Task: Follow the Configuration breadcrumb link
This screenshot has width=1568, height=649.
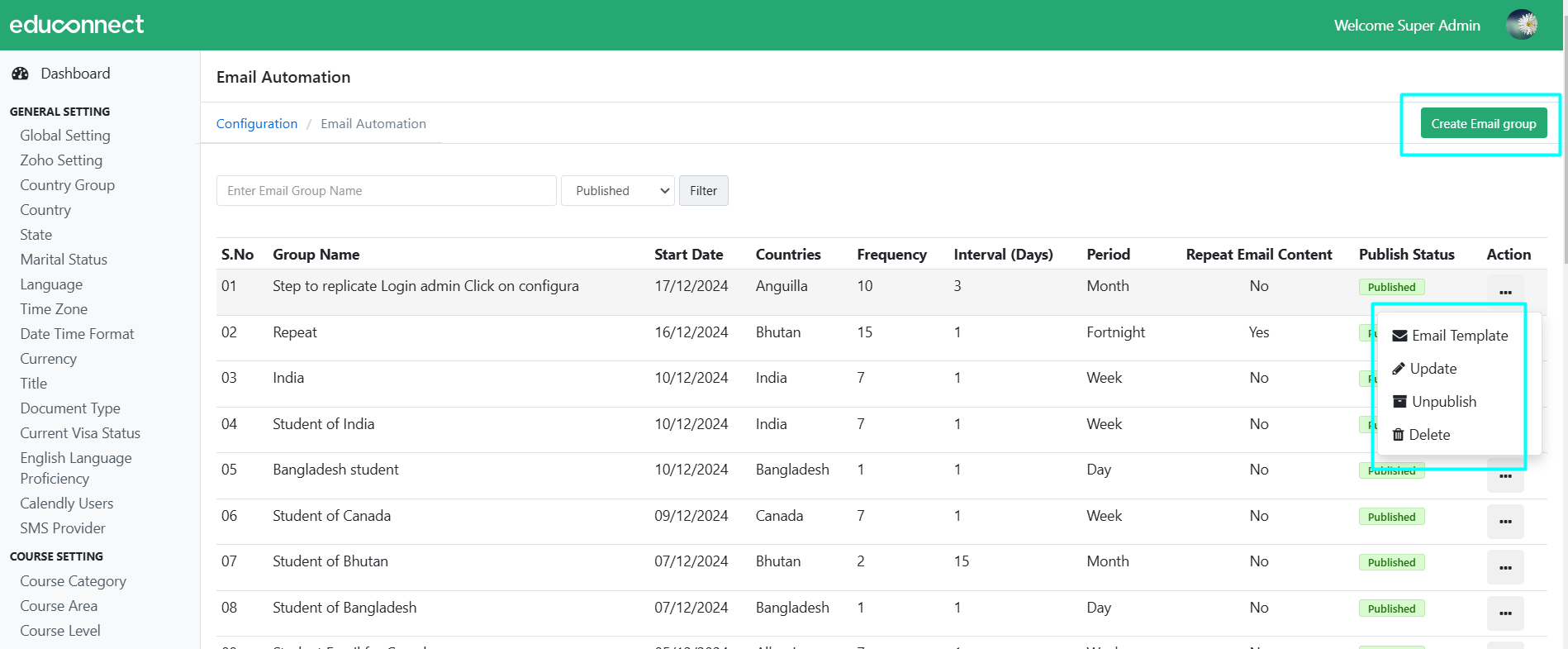Action: coord(257,124)
